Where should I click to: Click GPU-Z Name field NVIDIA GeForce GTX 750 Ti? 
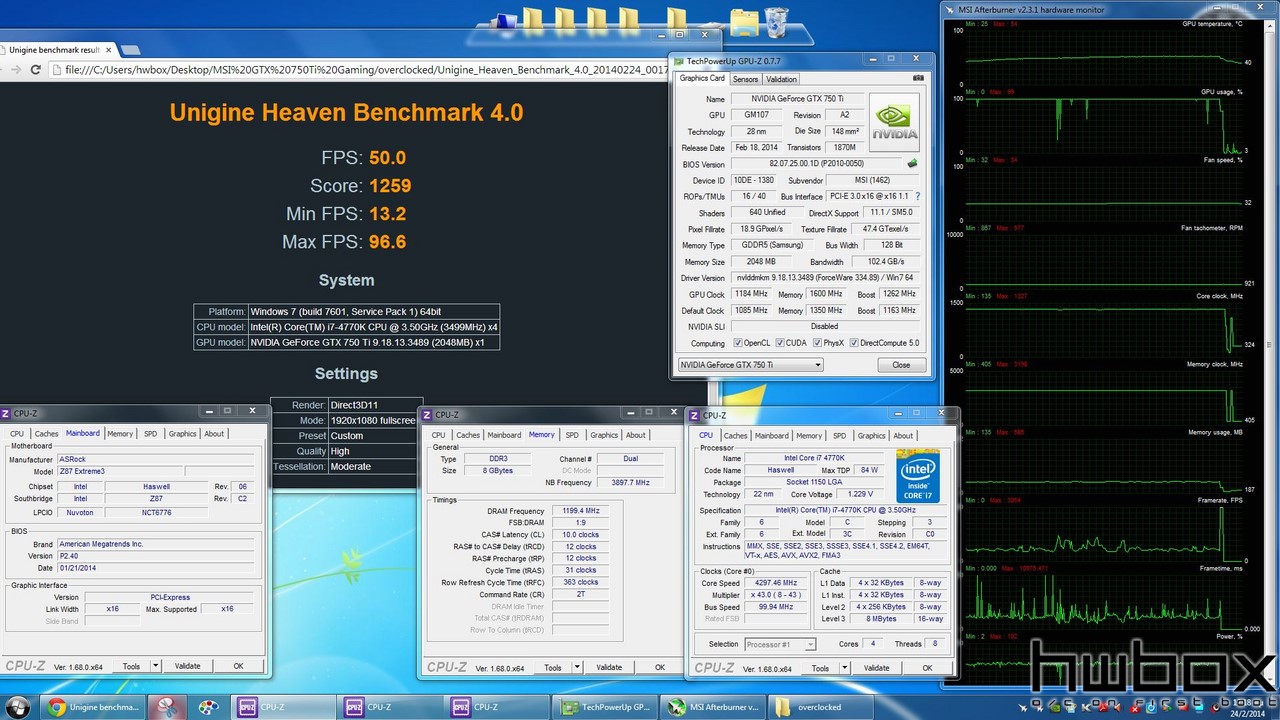[x=796, y=99]
